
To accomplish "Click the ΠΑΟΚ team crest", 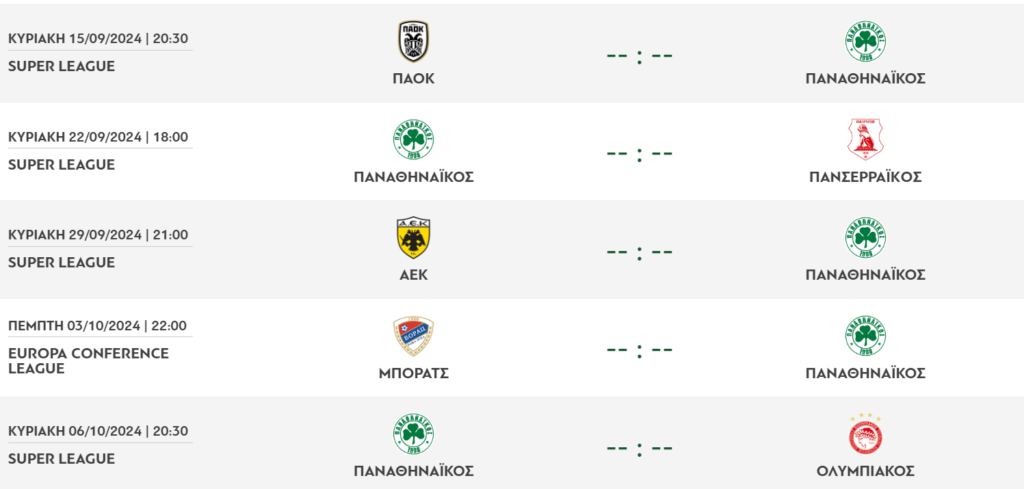I will tap(413, 42).
